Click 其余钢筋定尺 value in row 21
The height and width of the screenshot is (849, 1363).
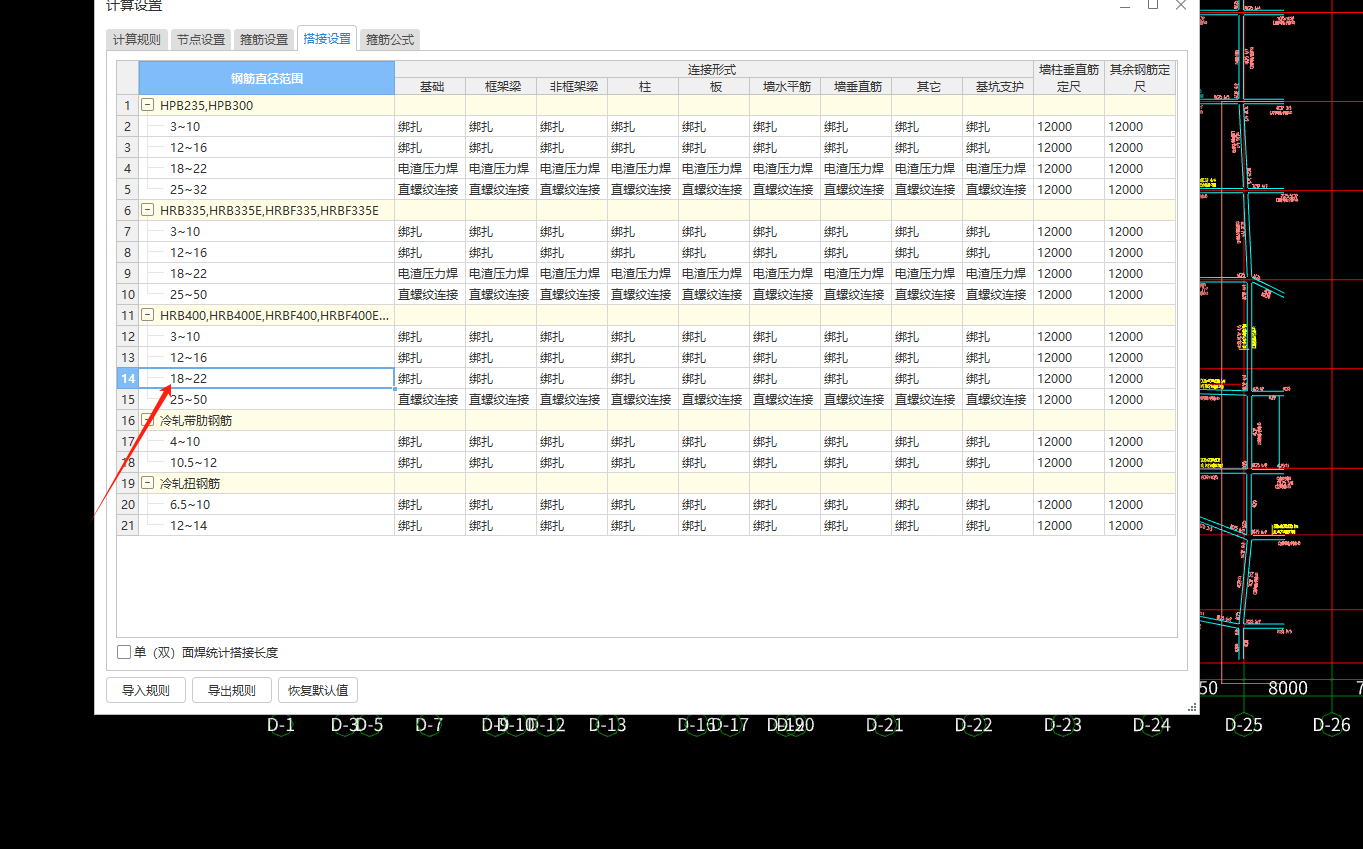(x=1140, y=525)
